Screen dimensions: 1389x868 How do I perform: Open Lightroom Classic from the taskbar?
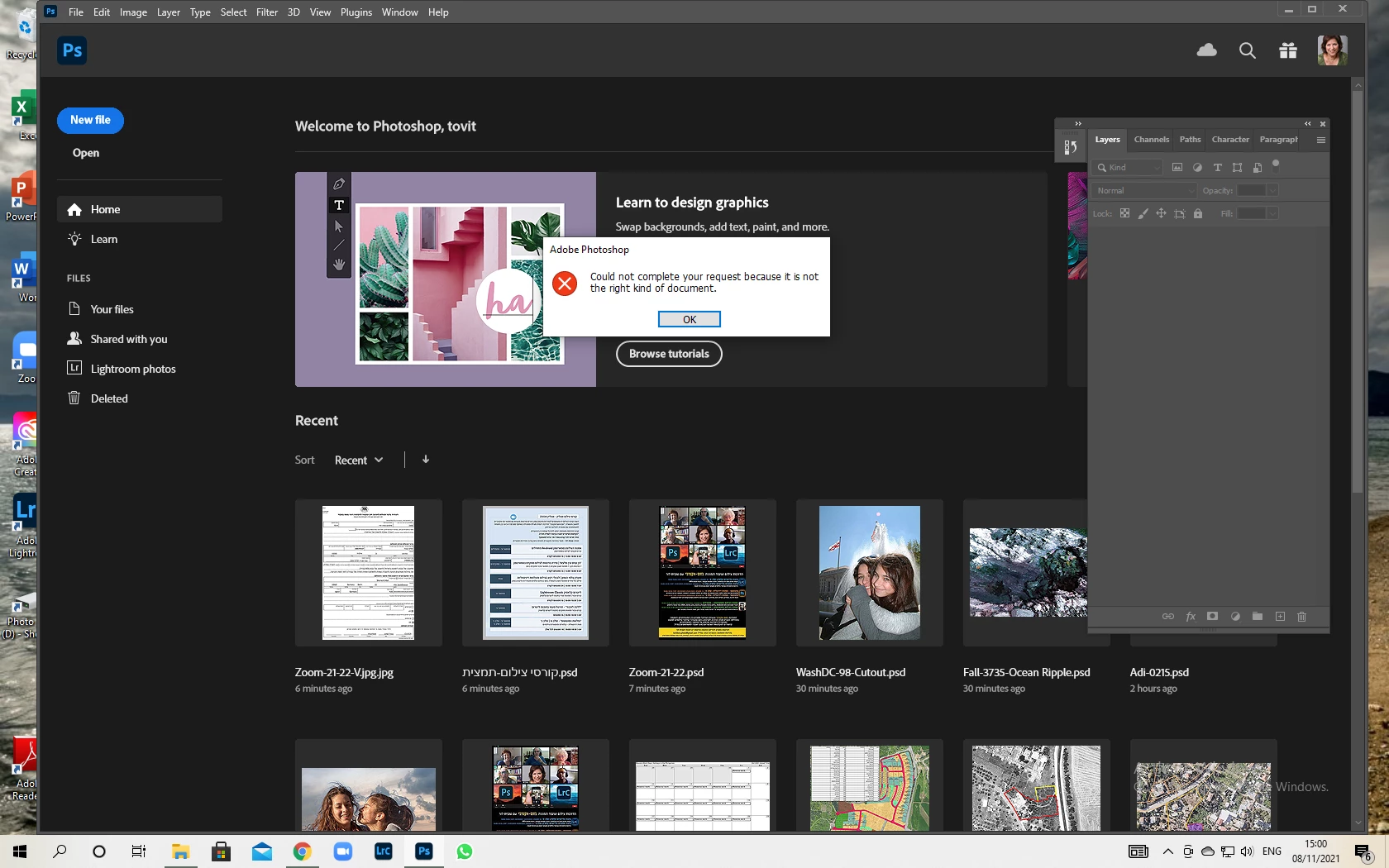[x=384, y=851]
